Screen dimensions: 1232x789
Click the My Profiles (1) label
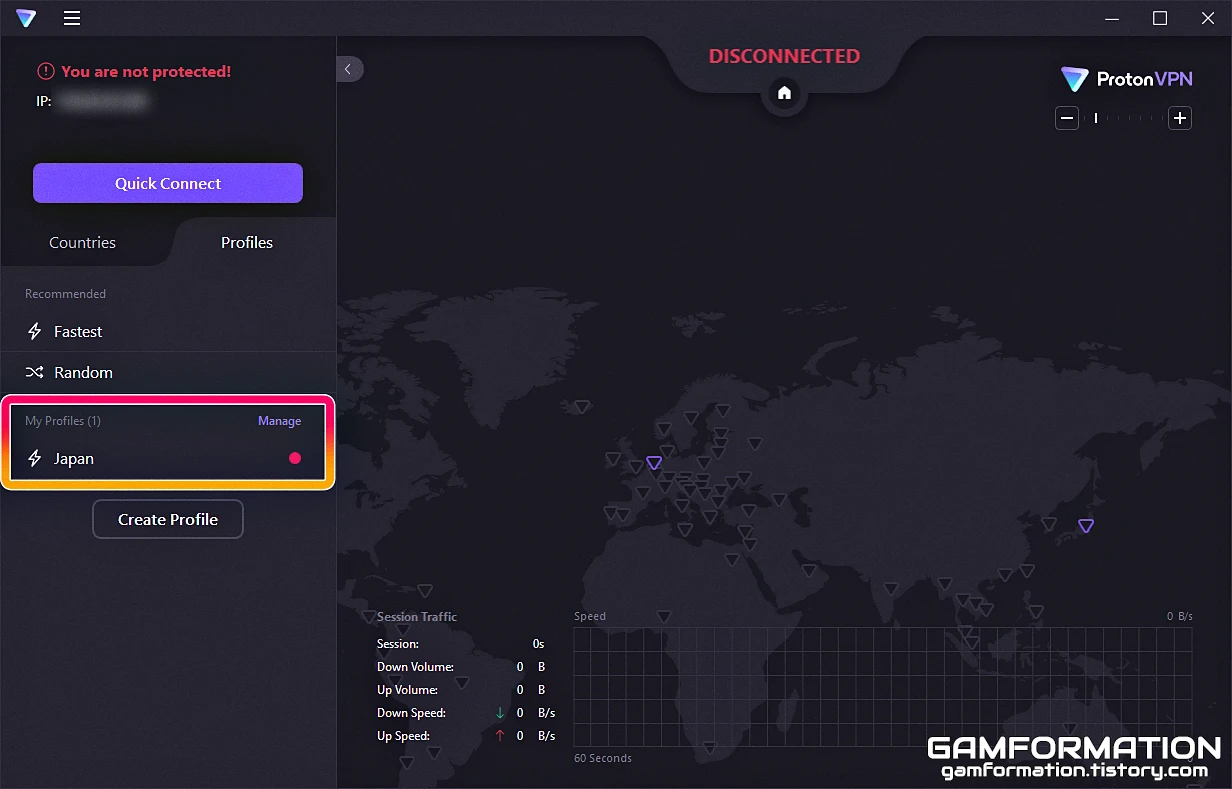(x=63, y=421)
